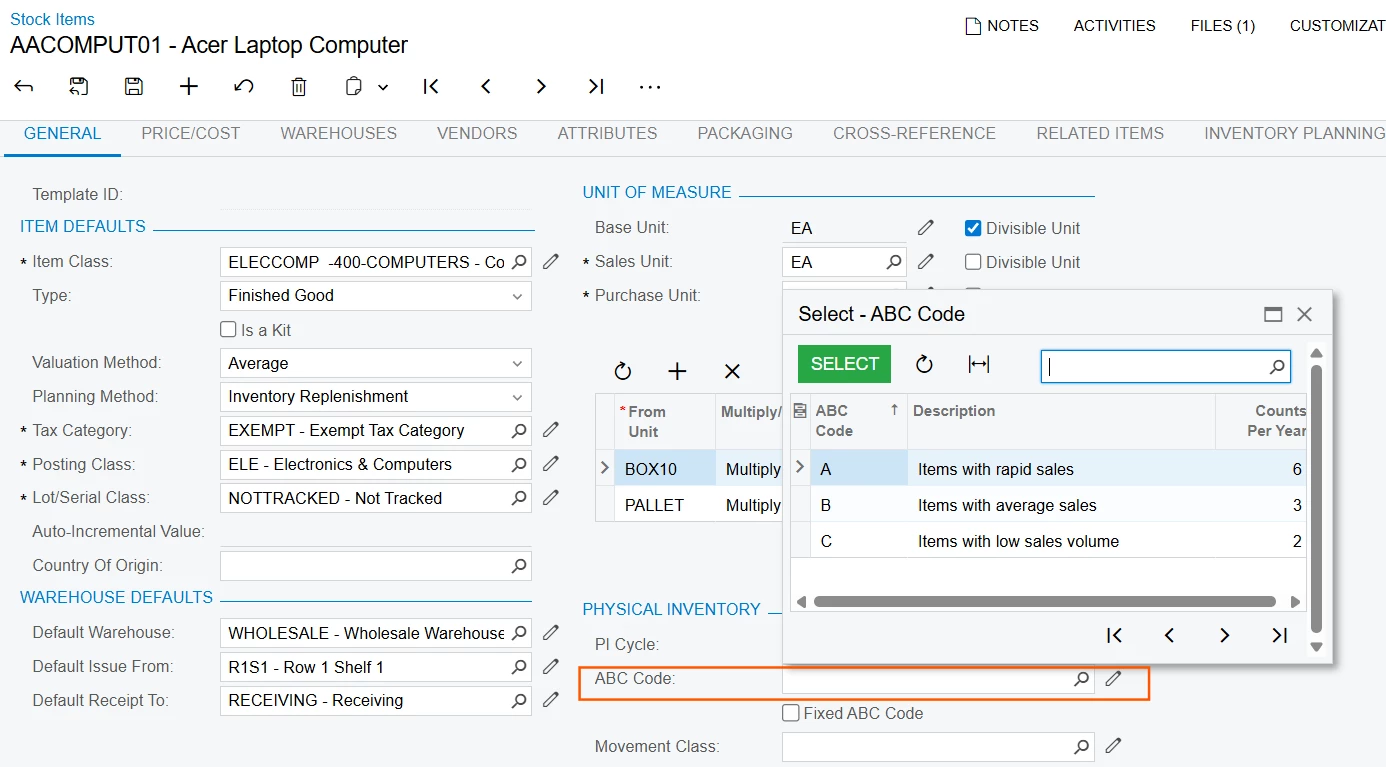The image size is (1386, 767).
Task: Open the Item Class lookup
Action: 519,262
